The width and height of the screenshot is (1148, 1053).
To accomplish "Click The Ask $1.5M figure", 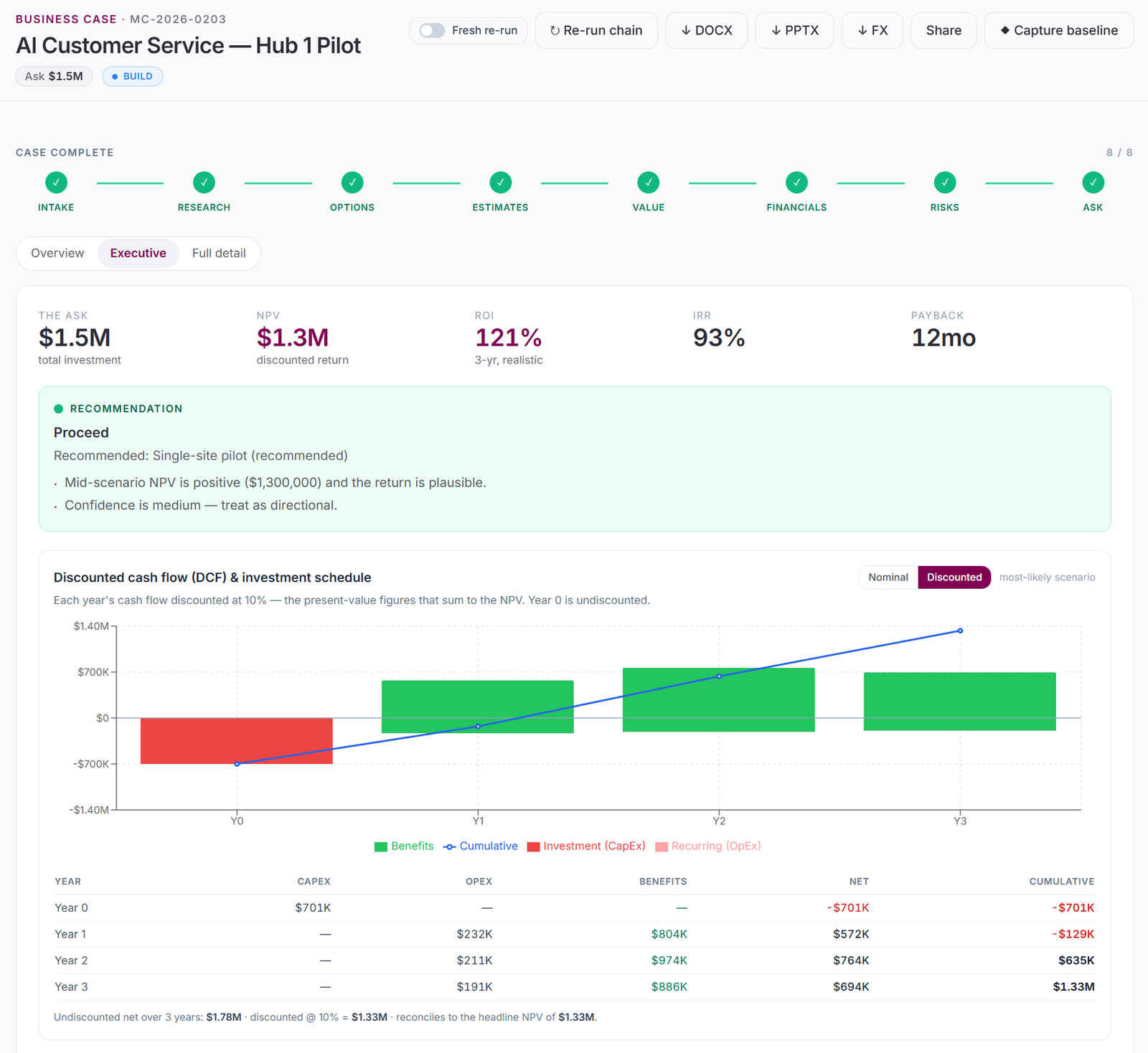I will pyautogui.click(x=75, y=337).
